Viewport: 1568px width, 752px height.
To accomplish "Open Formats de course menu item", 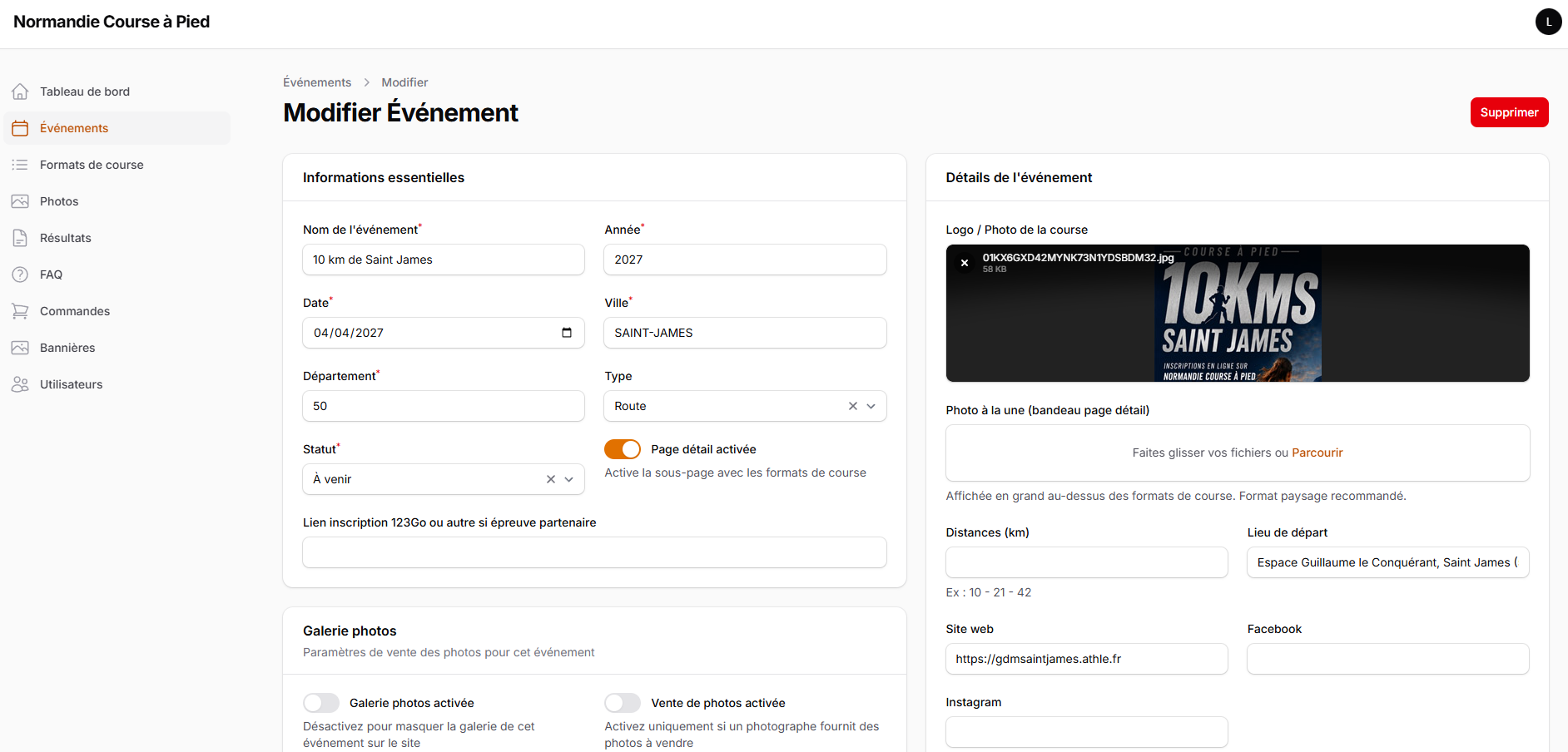I will point(117,165).
